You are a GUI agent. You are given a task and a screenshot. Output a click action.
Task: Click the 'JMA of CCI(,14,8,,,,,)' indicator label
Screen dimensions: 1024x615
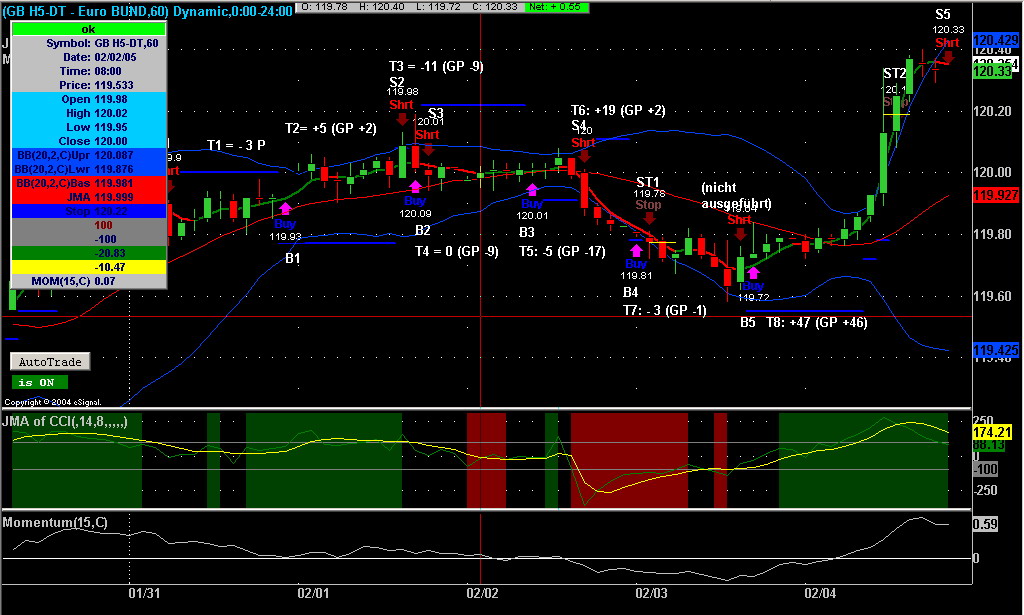pyautogui.click(x=65, y=422)
